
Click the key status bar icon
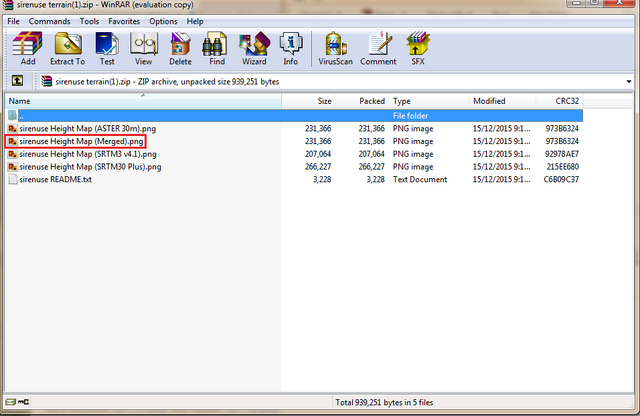pos(23,402)
